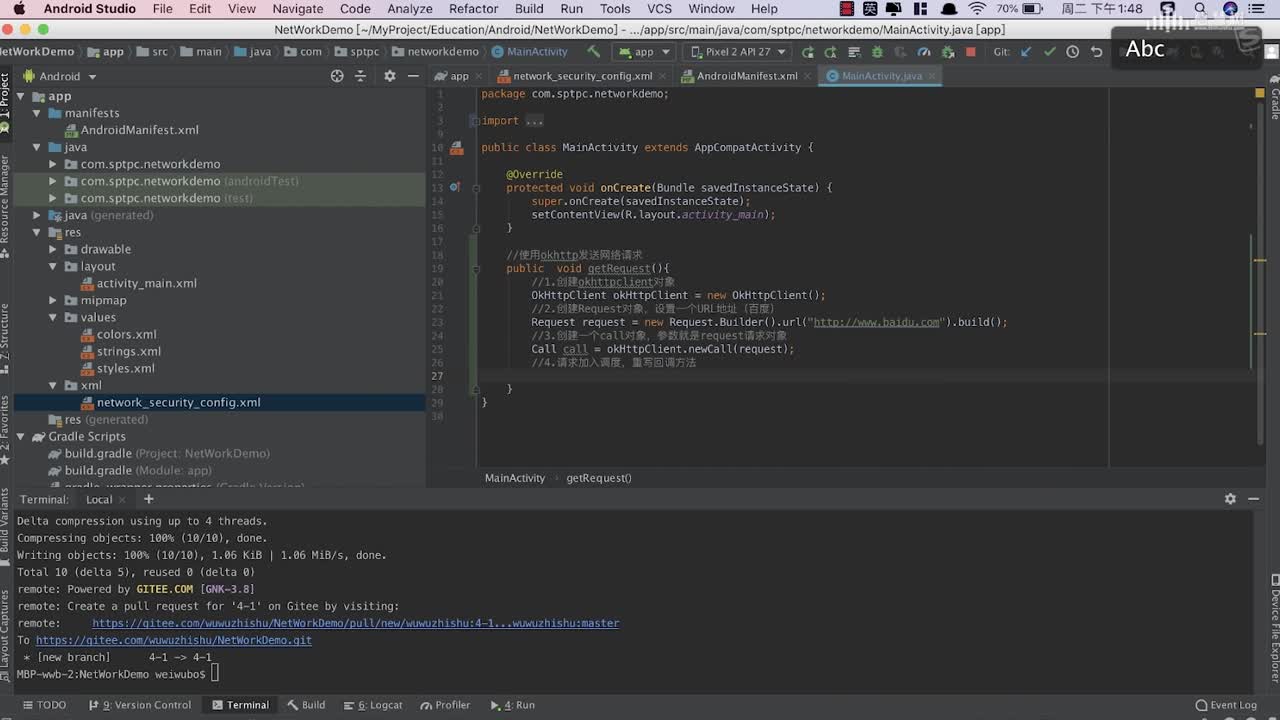The height and width of the screenshot is (720, 1280).
Task: Click the Profile app gauge icon
Action: [924, 51]
